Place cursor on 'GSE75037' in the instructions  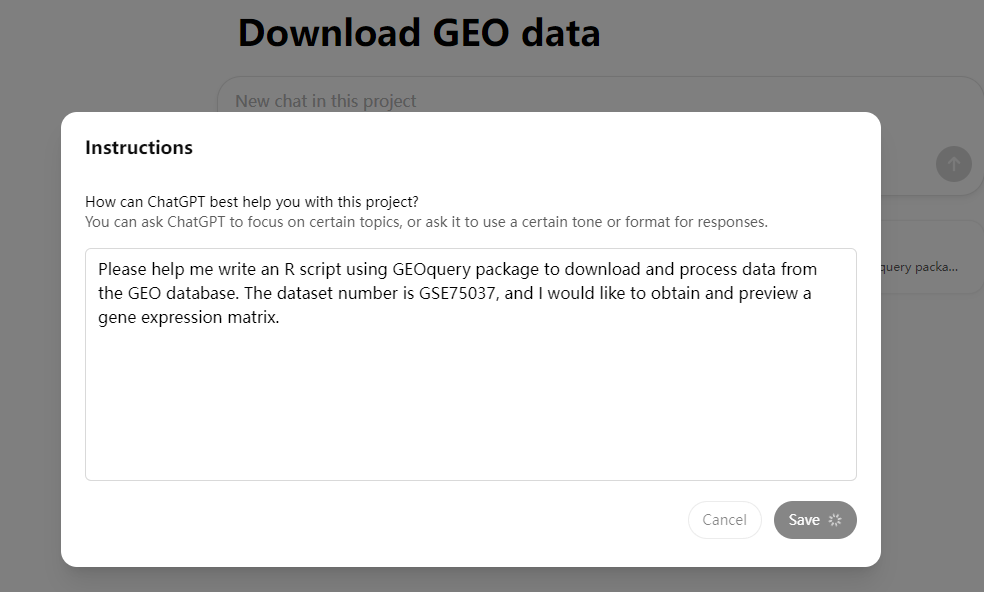(x=457, y=293)
